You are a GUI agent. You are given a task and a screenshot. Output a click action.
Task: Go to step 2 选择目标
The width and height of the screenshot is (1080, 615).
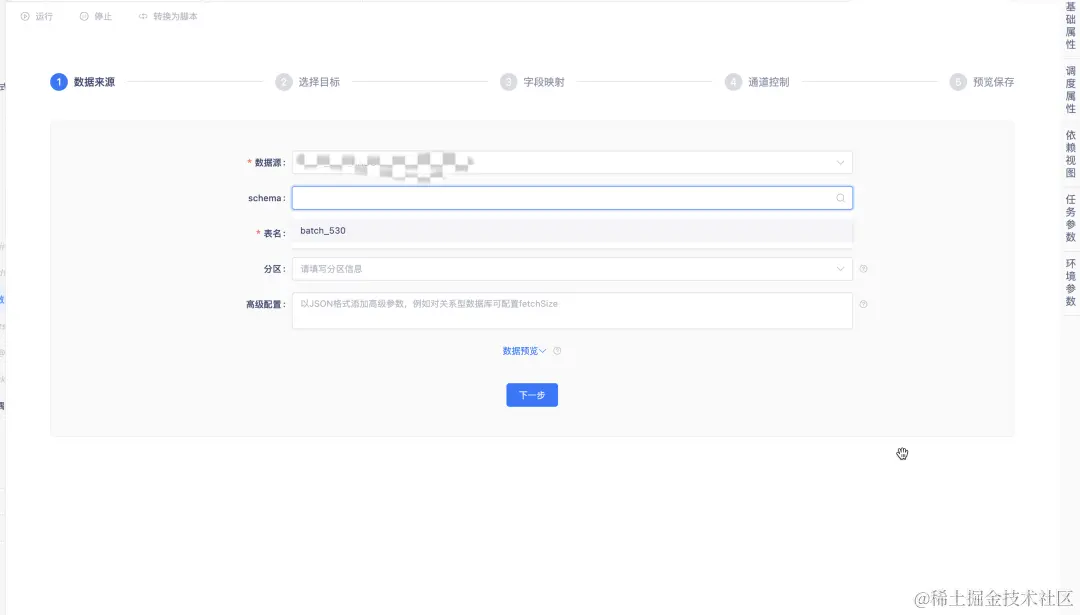coord(308,82)
